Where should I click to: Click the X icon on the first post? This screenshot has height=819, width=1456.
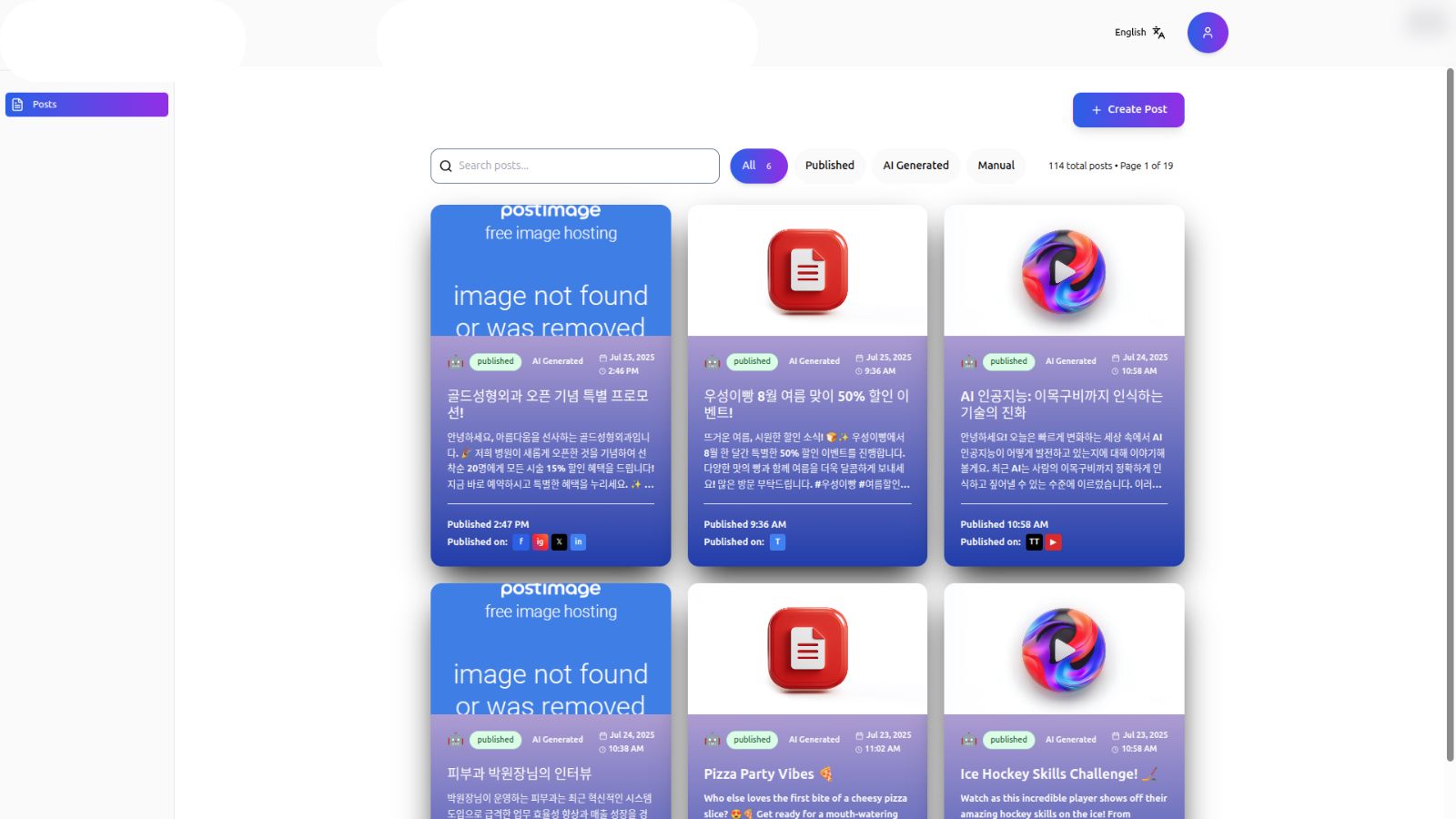[x=560, y=541]
